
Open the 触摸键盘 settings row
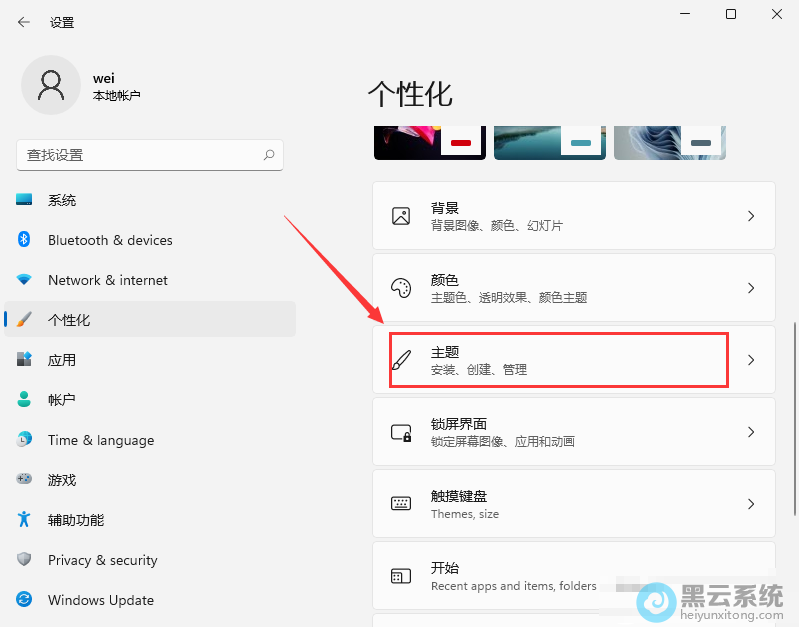[x=573, y=504]
